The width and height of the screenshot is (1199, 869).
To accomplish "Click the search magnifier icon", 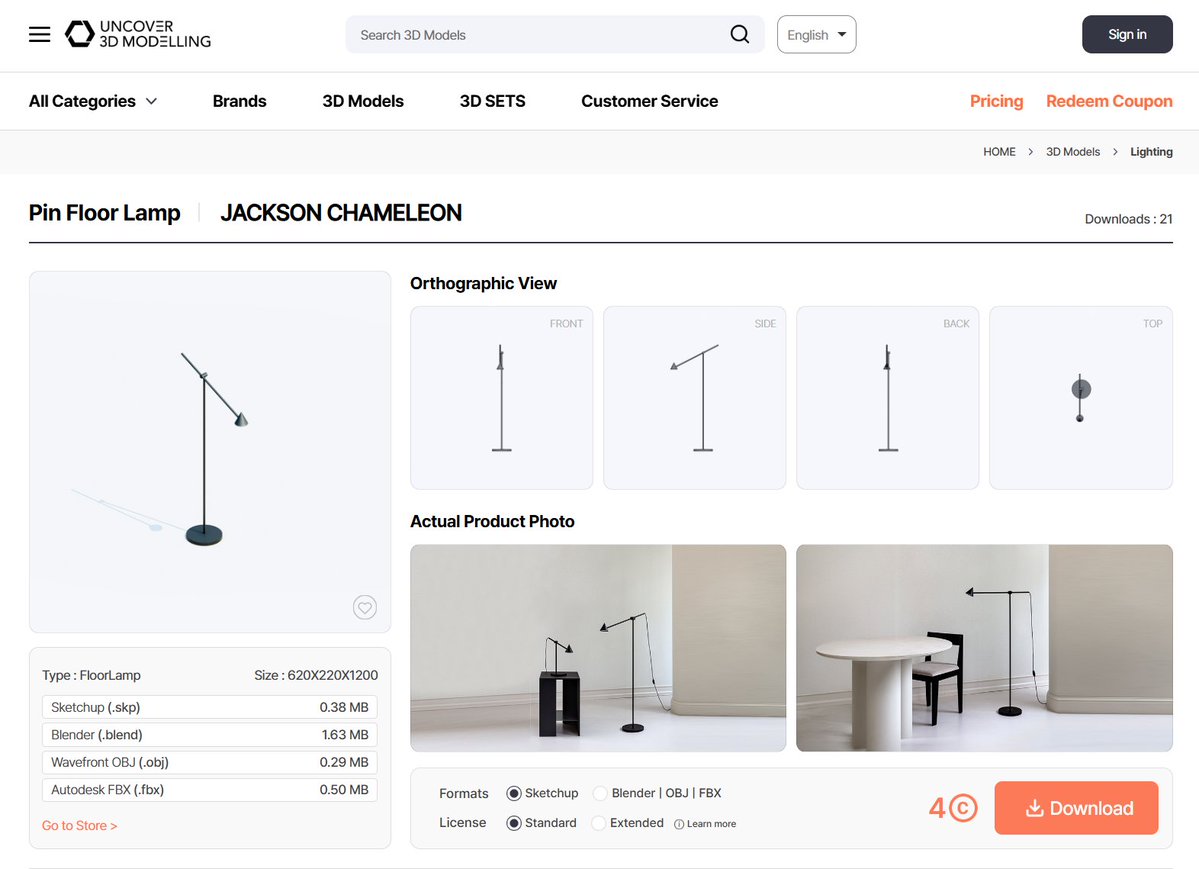I will click(739, 34).
